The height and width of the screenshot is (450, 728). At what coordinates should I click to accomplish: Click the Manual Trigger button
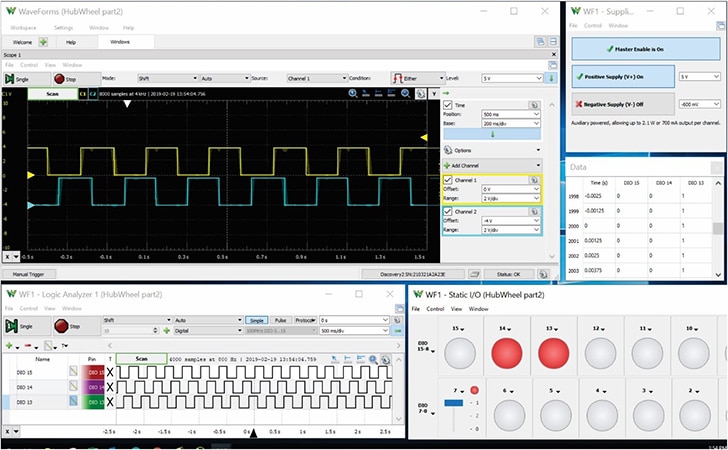[27, 273]
